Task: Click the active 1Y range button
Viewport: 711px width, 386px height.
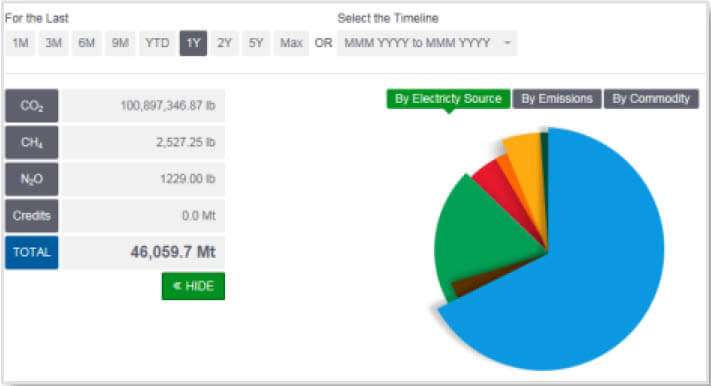Action: 193,43
